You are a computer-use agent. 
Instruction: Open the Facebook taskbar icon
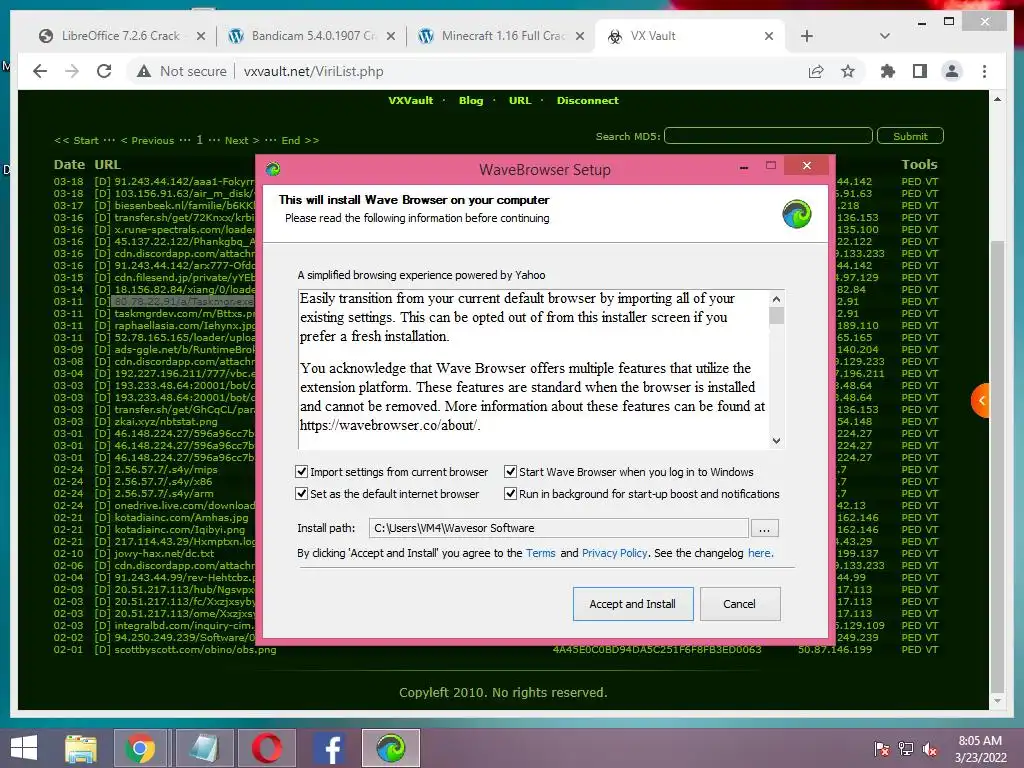pos(330,748)
